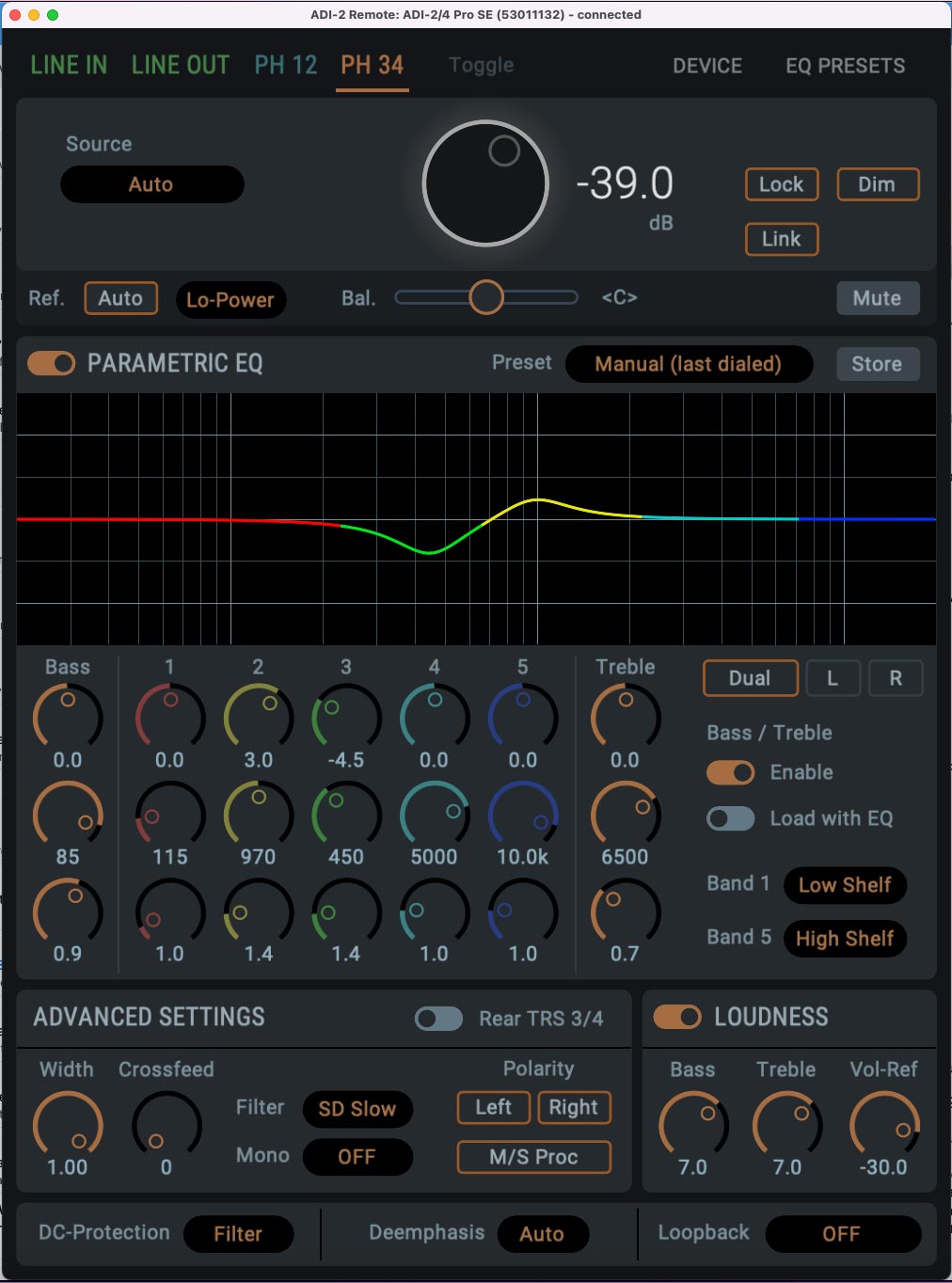Click the Loudness Treble knob
This screenshot has width=952, height=1283.
pos(787,1126)
